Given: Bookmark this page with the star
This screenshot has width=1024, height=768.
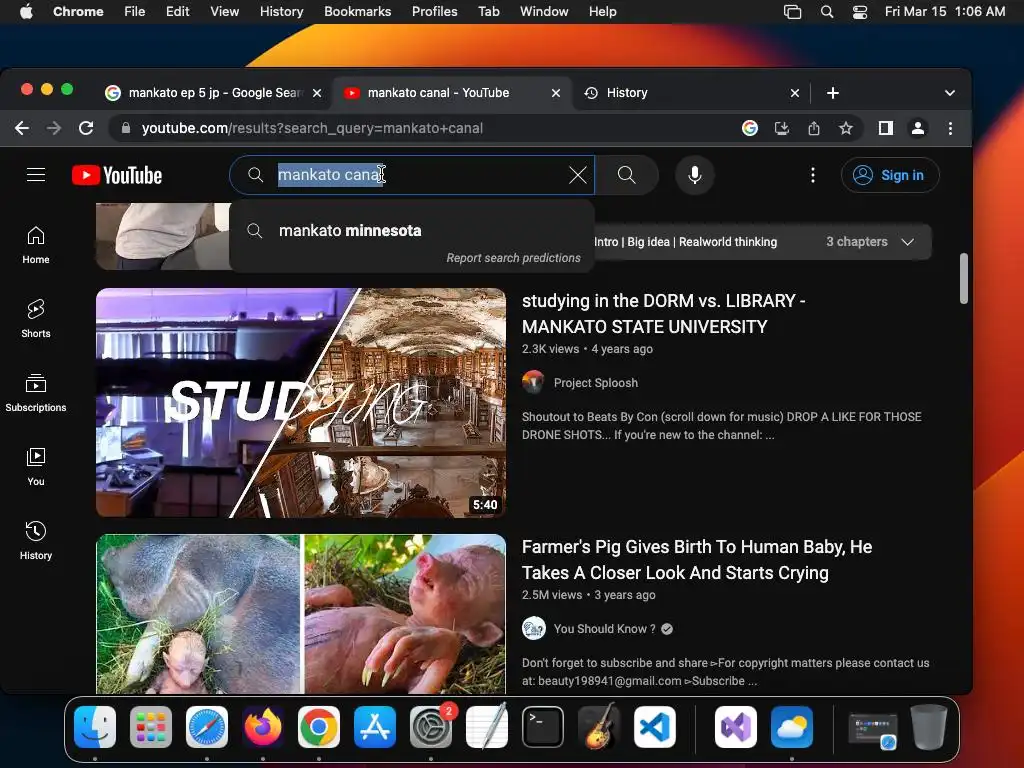Looking at the screenshot, I should [846, 128].
